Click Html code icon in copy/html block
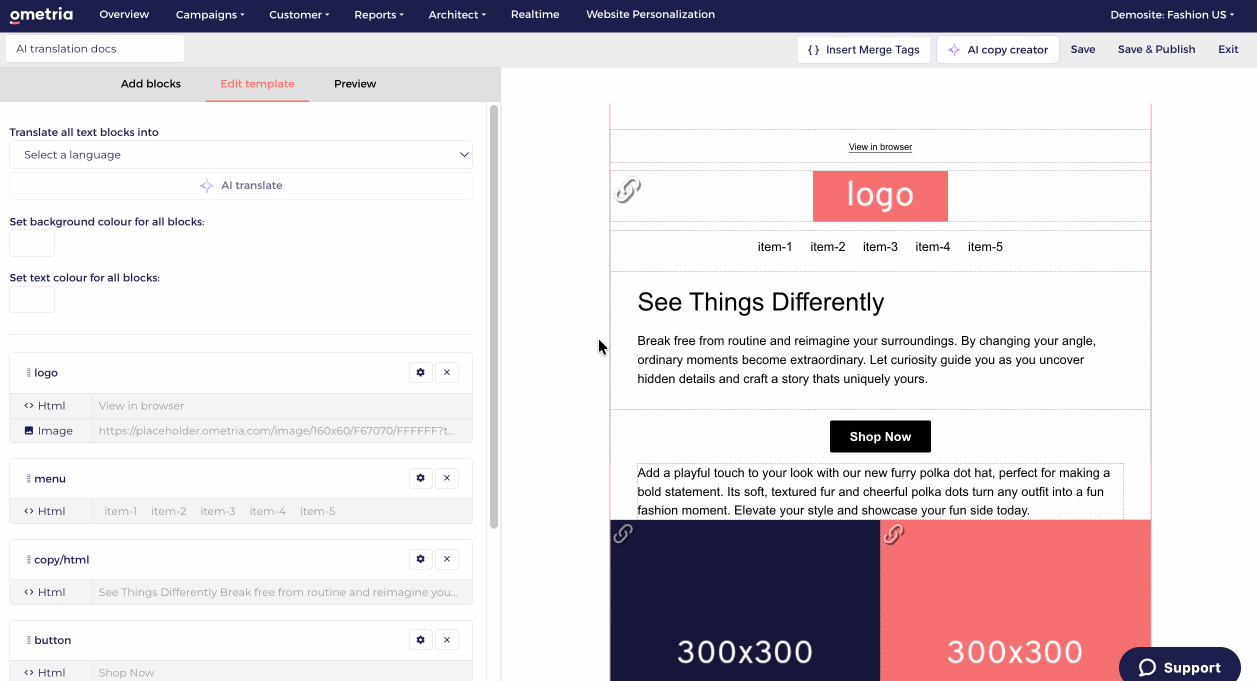The width and height of the screenshot is (1257, 681). coord(29,592)
